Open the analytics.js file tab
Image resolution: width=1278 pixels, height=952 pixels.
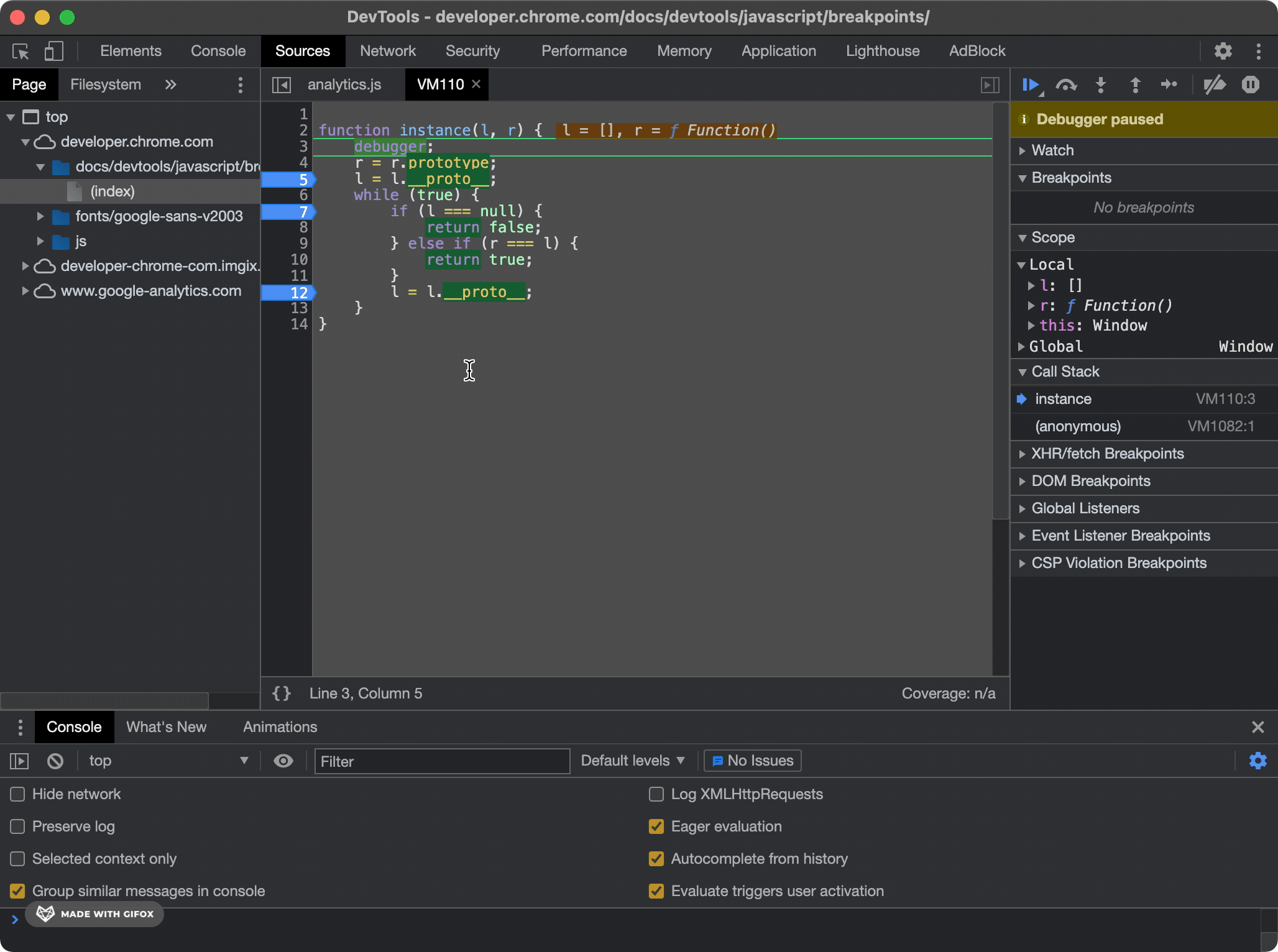(344, 85)
